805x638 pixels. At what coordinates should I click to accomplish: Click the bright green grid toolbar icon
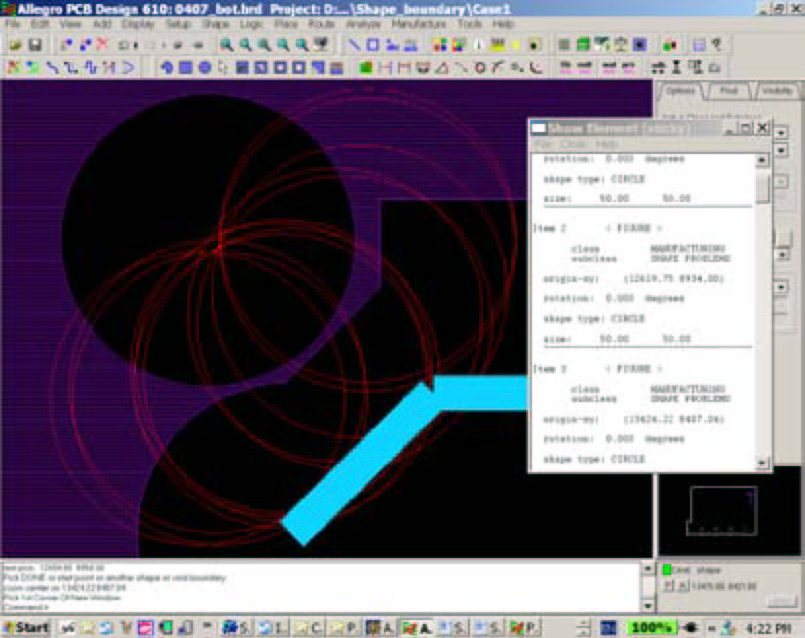point(583,45)
